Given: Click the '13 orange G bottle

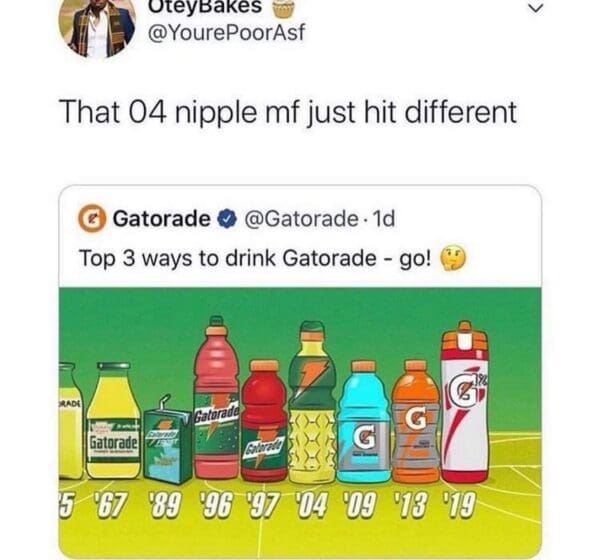Looking at the screenshot, I should (416, 421).
